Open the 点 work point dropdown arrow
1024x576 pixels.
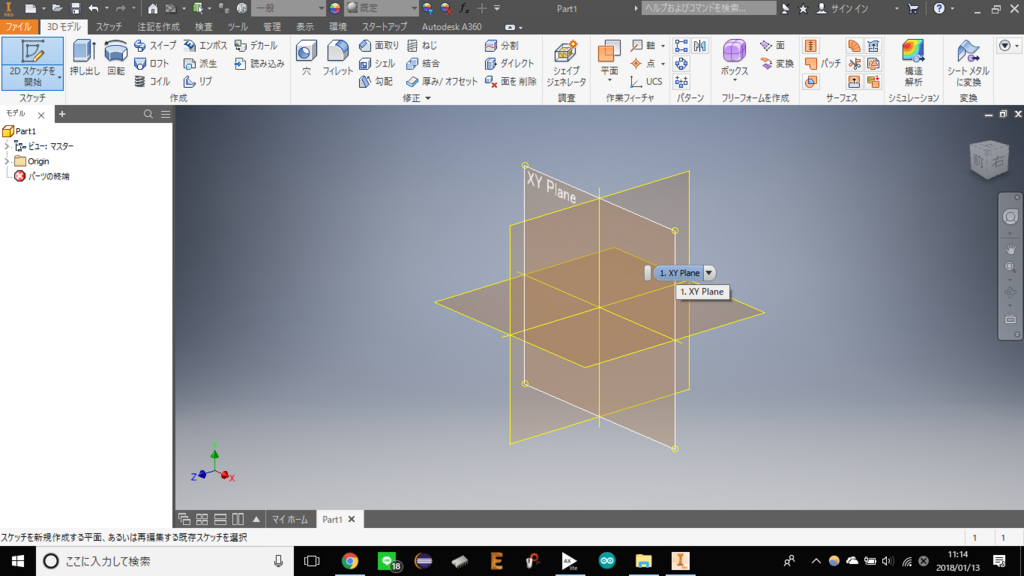click(662, 63)
